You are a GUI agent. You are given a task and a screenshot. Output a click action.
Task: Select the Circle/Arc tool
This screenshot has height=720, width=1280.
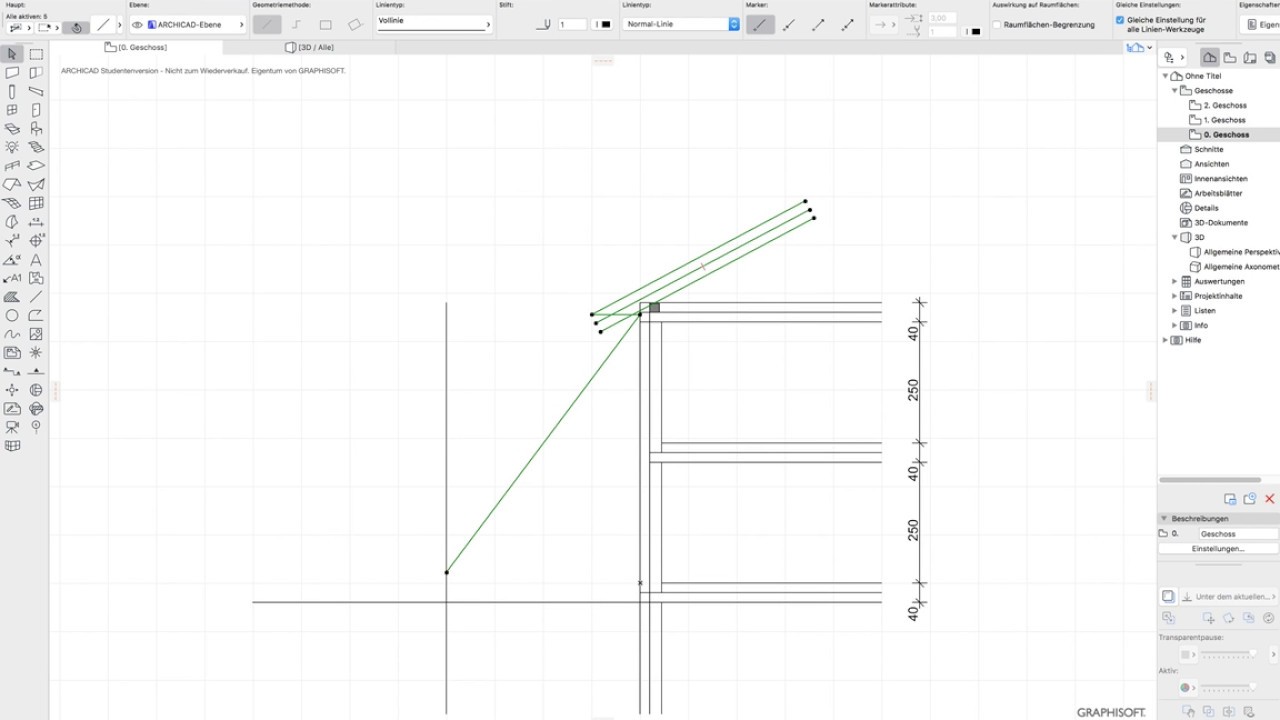point(12,315)
